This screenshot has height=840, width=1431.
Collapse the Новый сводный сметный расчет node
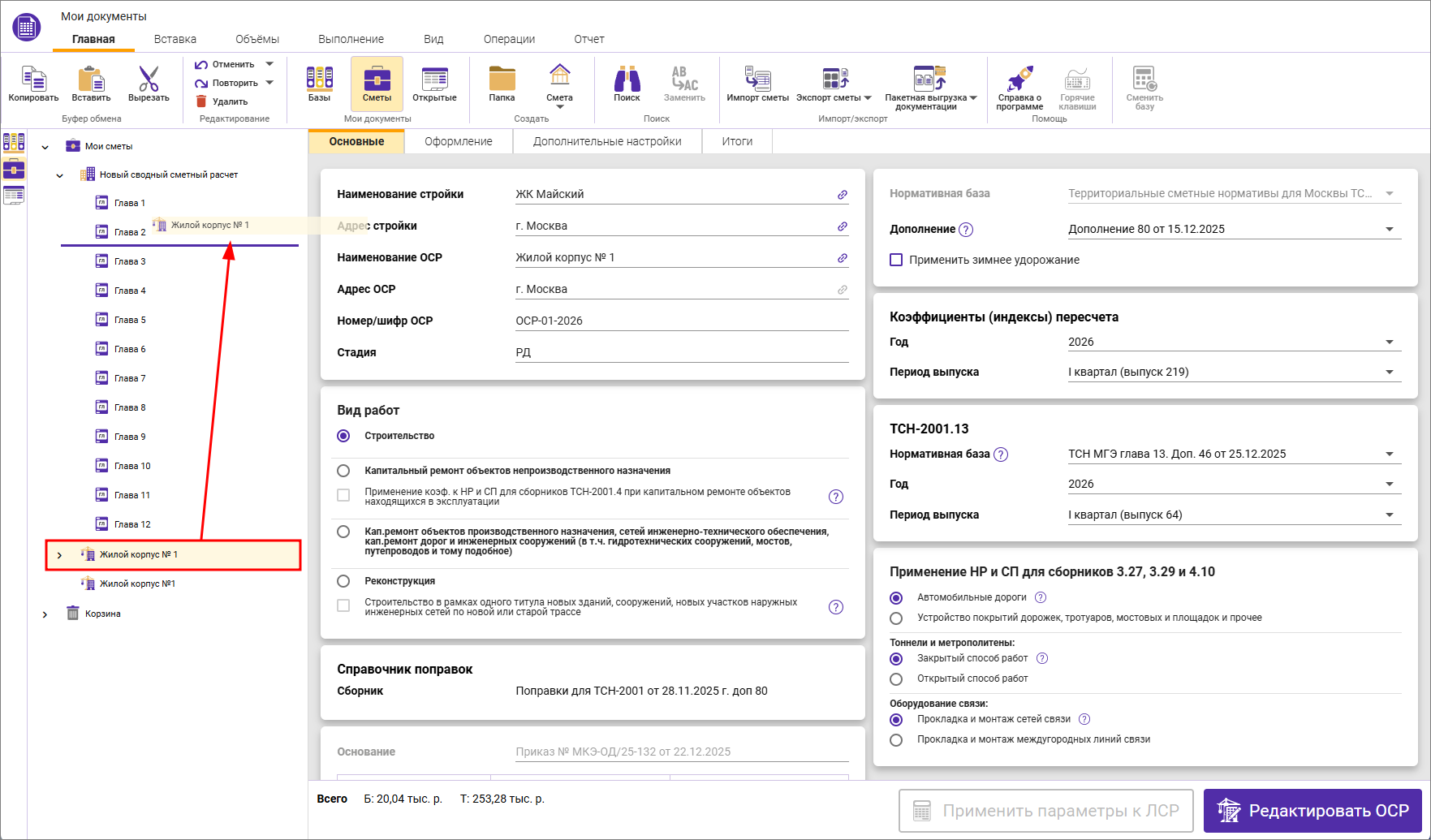click(60, 175)
